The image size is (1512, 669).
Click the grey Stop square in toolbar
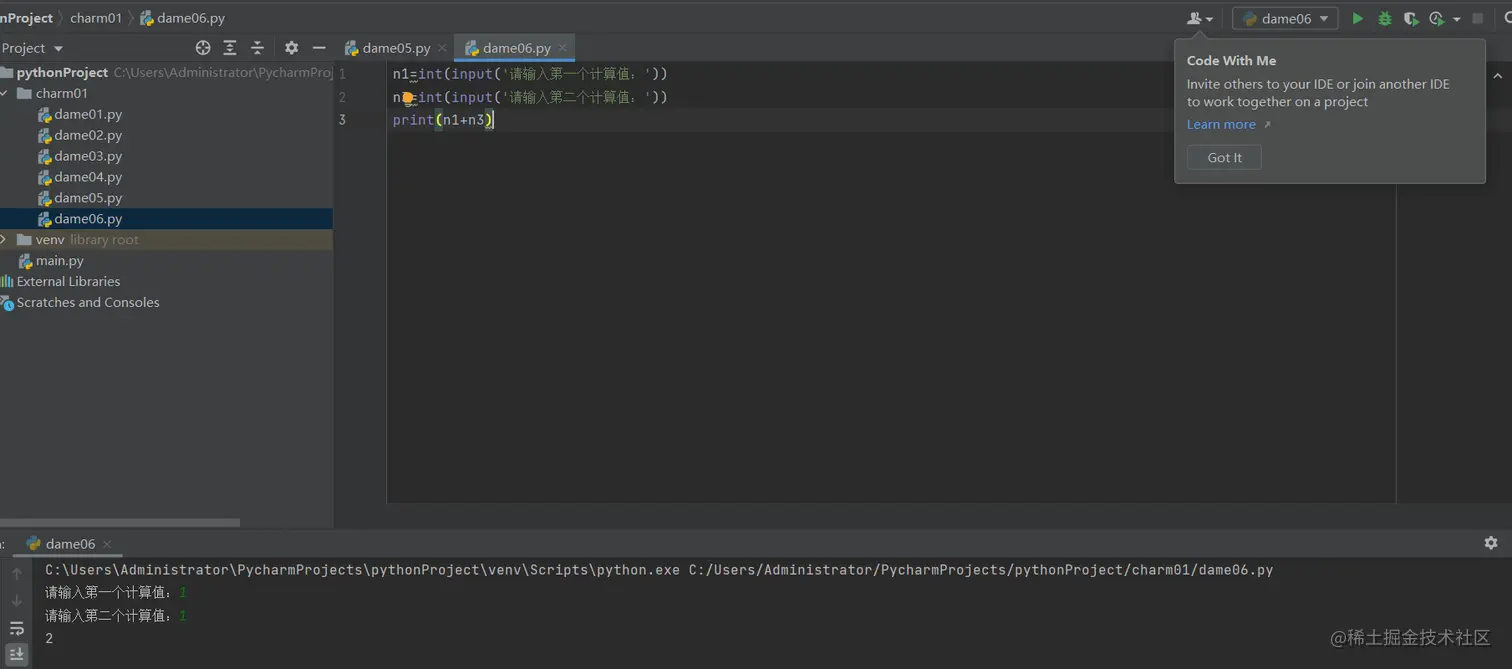pyautogui.click(x=1478, y=19)
